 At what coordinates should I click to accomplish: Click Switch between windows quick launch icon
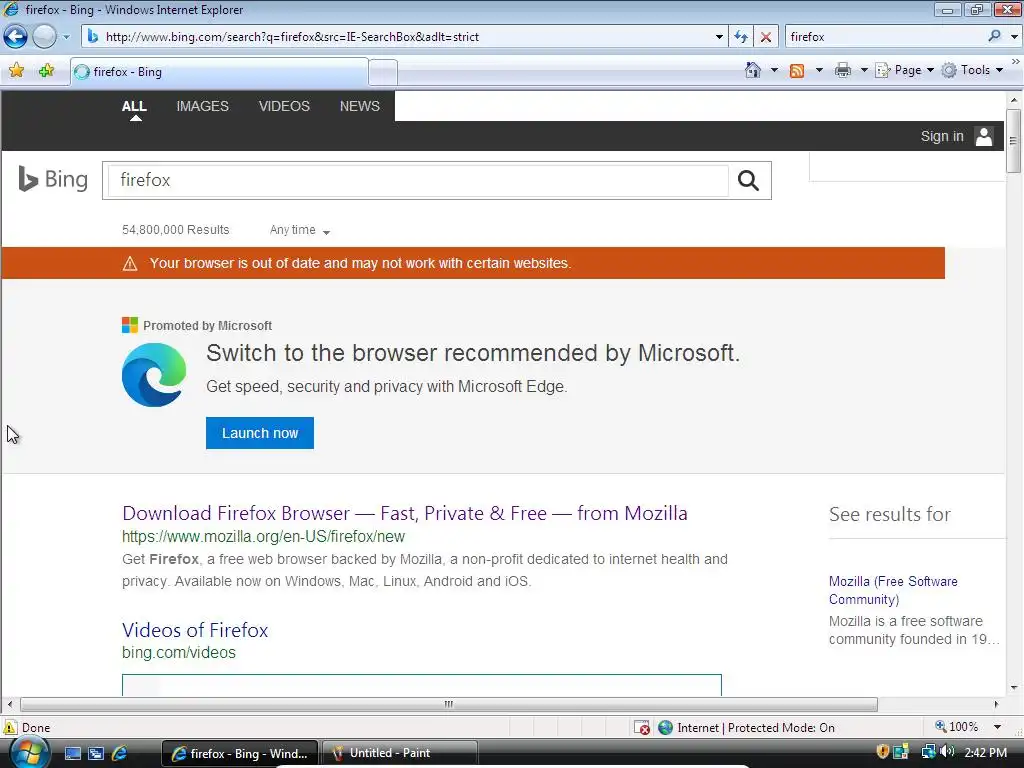[96, 754]
